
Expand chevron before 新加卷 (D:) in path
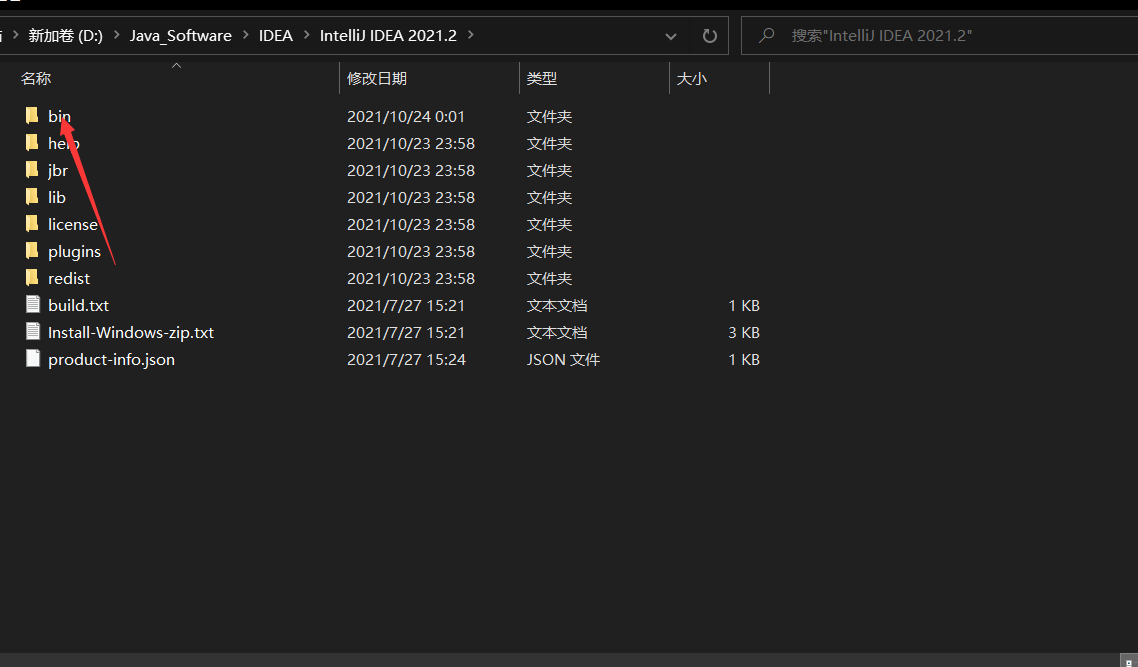coord(15,35)
